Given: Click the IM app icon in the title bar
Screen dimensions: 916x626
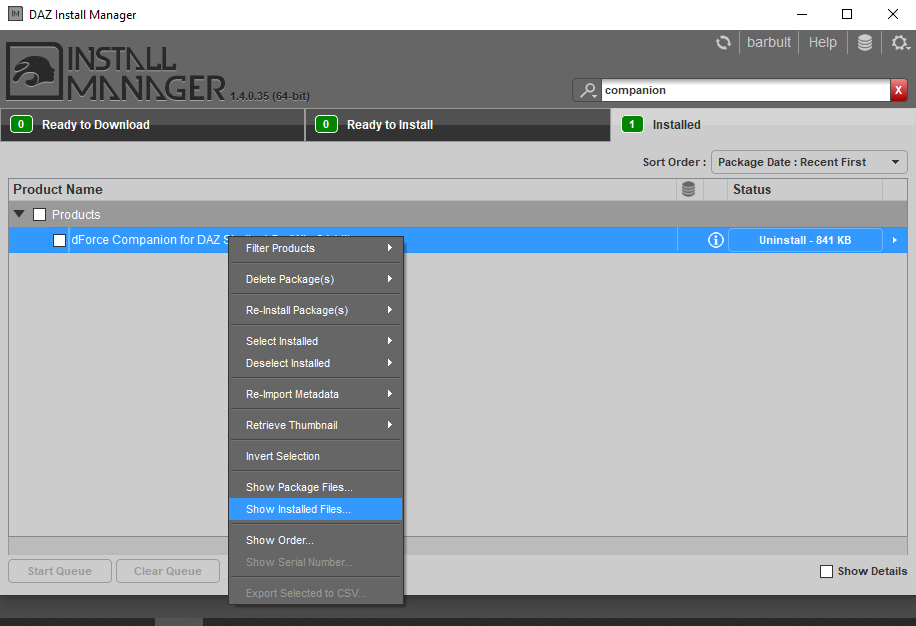Looking at the screenshot, I should tap(15, 14).
